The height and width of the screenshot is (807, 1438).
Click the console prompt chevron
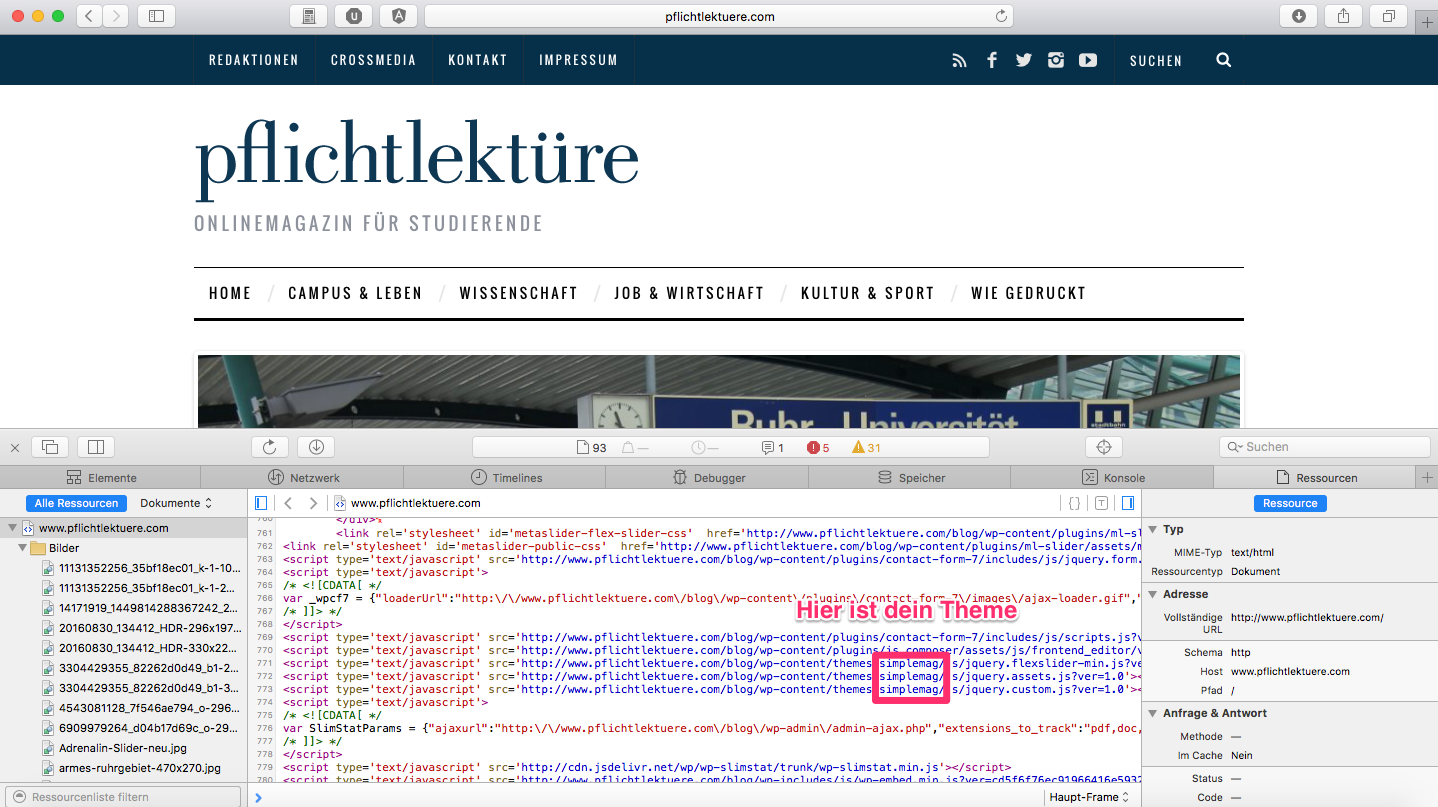[258, 797]
